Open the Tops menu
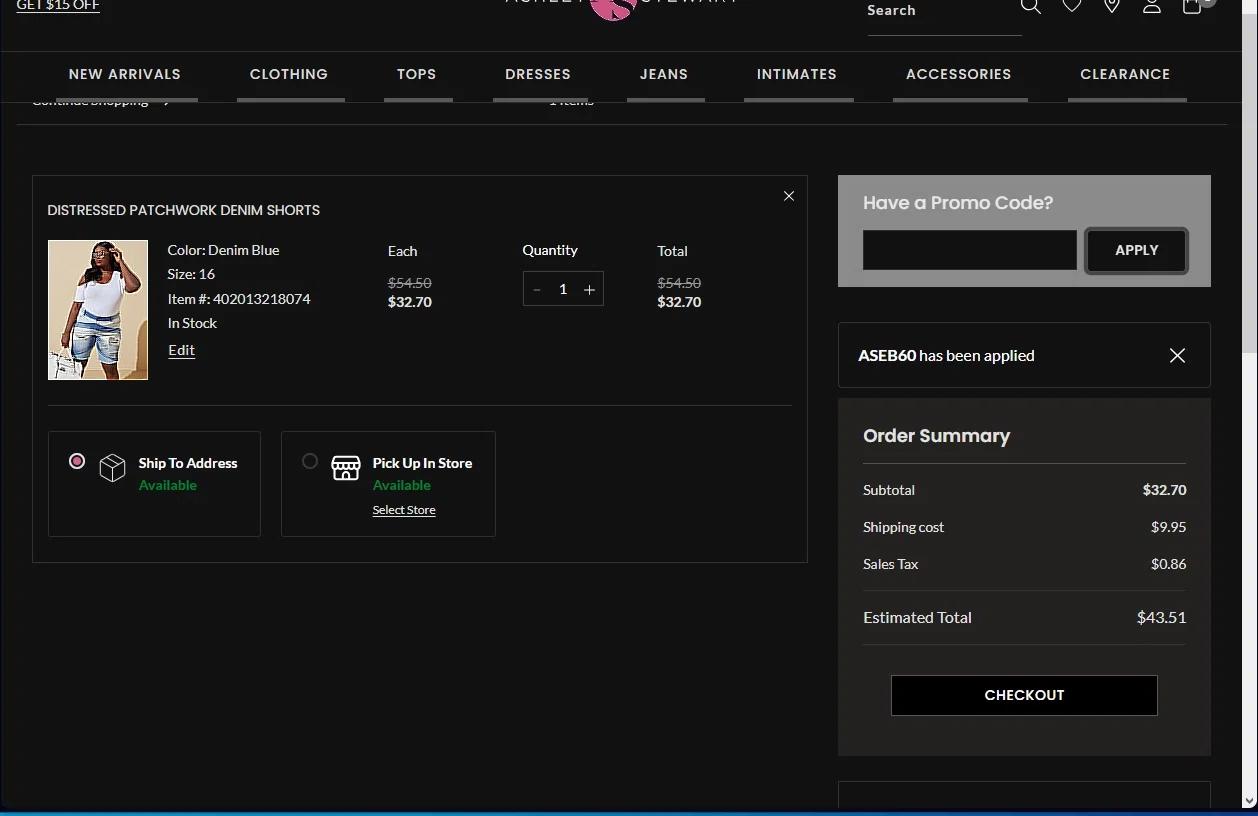The image size is (1258, 816). (417, 74)
